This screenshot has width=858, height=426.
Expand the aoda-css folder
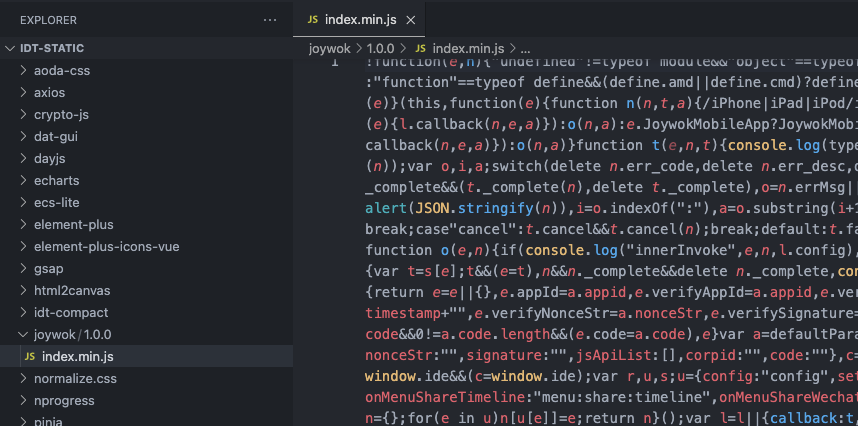(x=61, y=70)
